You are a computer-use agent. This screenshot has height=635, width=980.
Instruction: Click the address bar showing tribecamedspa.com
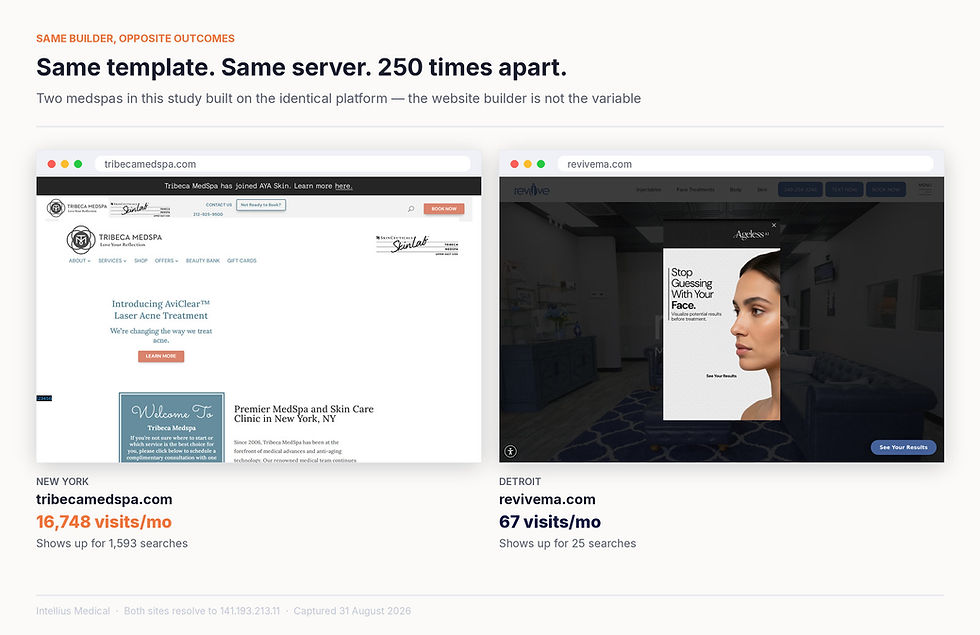(282, 164)
